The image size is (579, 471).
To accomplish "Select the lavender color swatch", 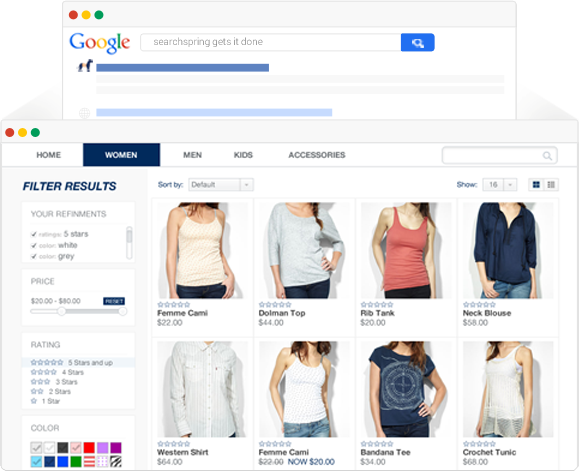I will click(103, 448).
